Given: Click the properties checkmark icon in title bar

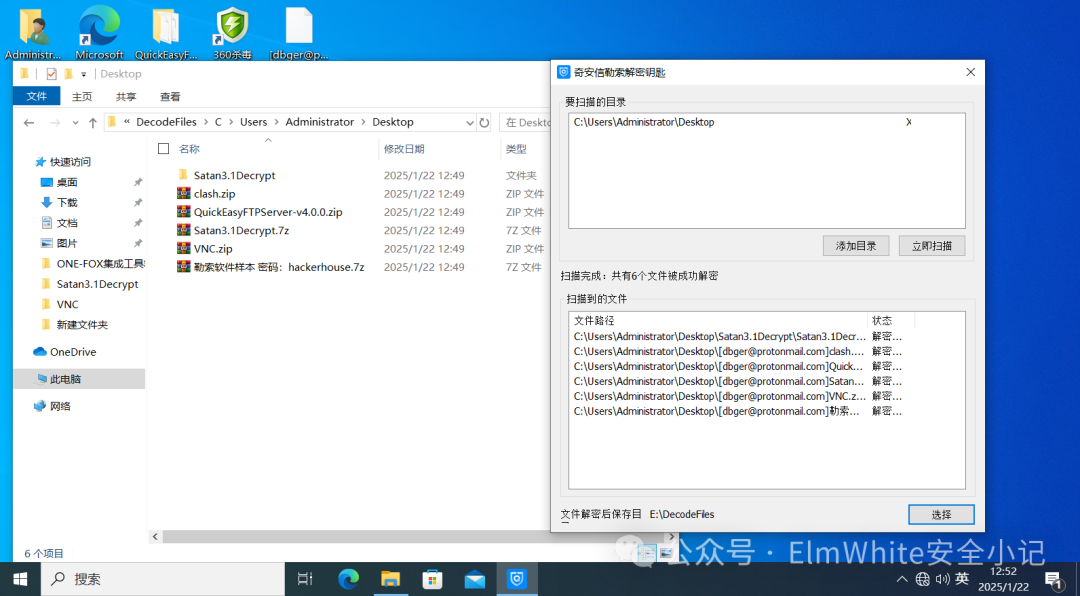Looking at the screenshot, I should tap(51, 74).
